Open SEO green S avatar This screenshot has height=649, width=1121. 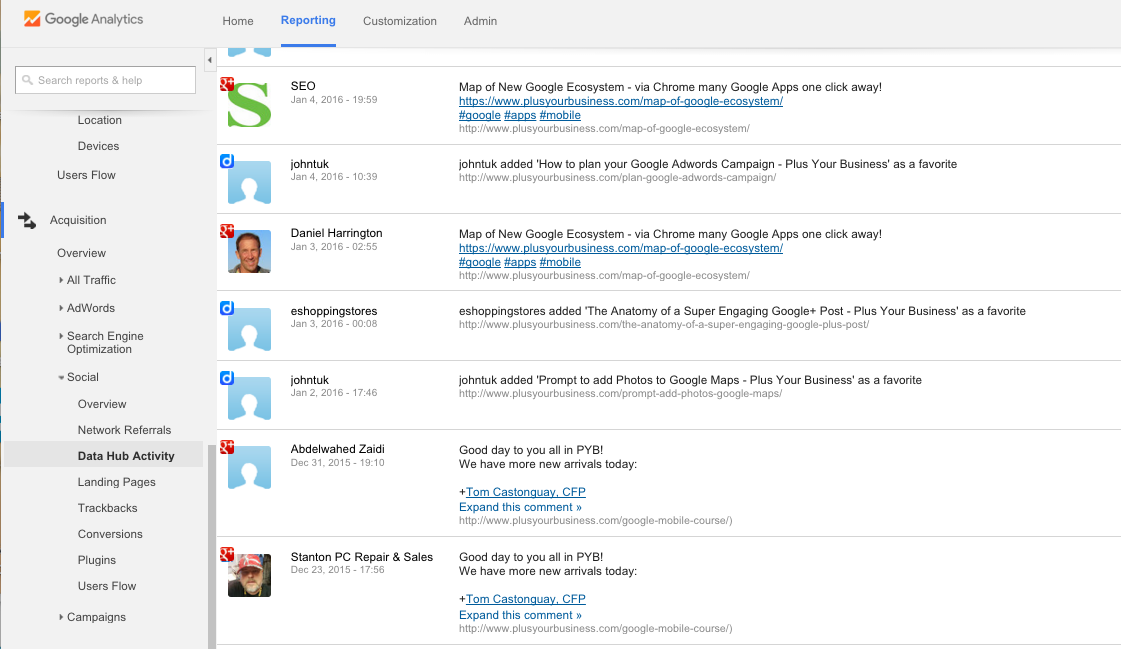(x=250, y=105)
